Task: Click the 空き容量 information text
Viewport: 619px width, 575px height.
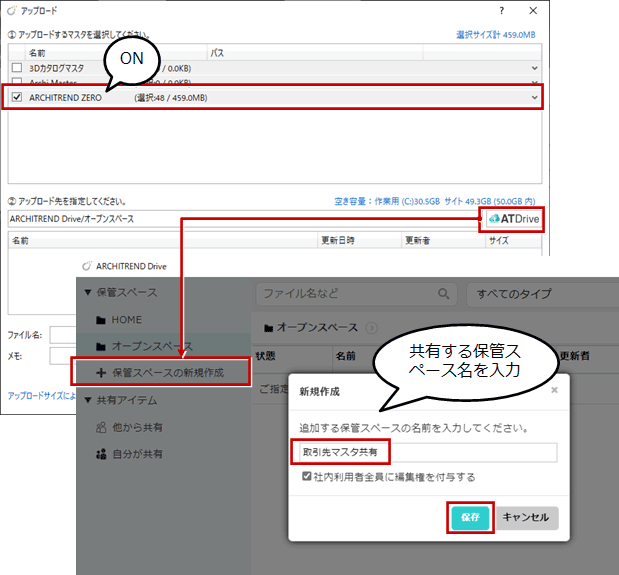Action: [435, 201]
